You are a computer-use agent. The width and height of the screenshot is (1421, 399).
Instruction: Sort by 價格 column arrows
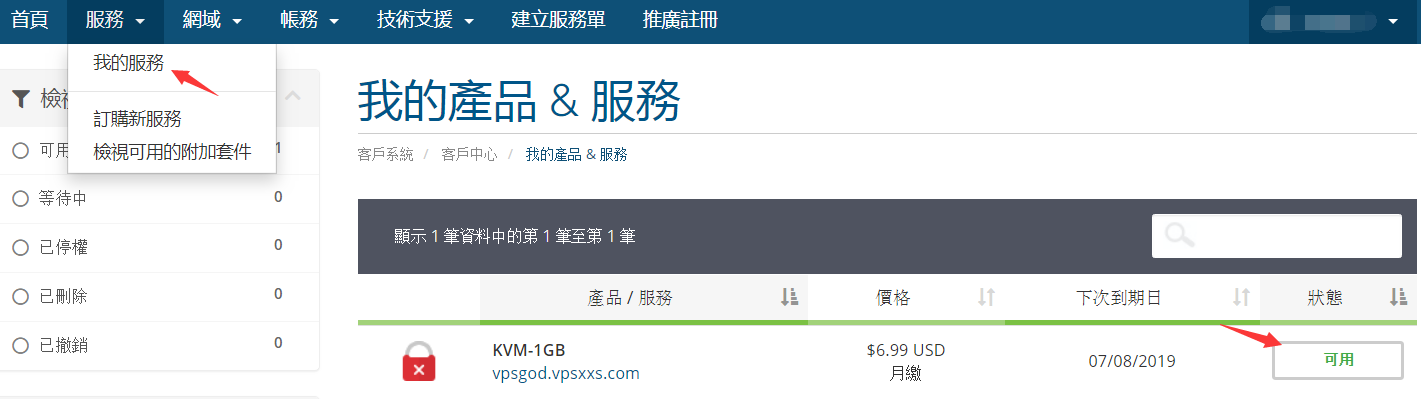pyautogui.click(x=986, y=297)
